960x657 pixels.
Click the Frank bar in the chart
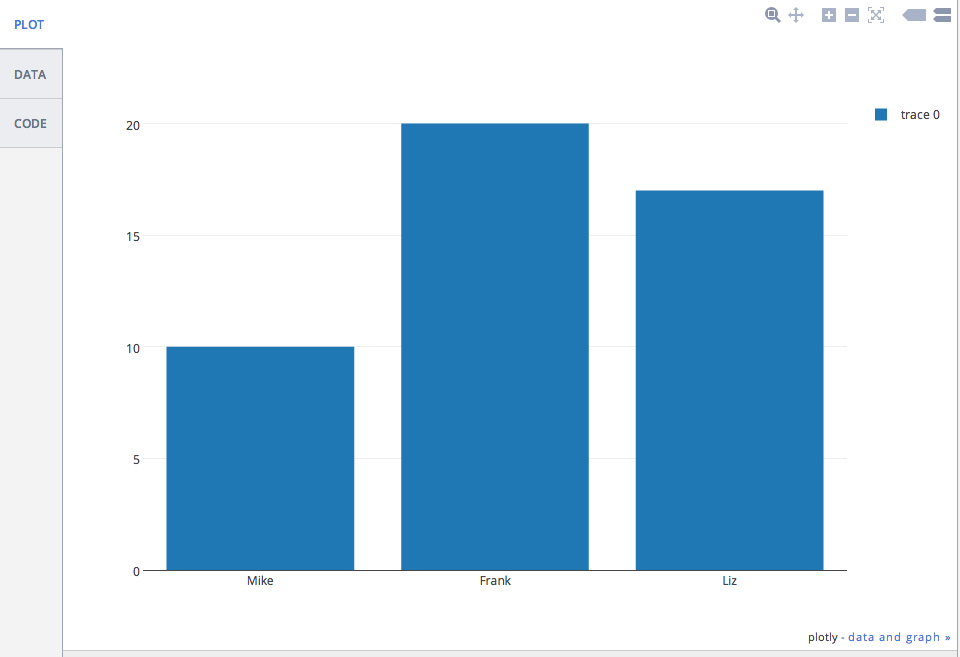pos(495,347)
